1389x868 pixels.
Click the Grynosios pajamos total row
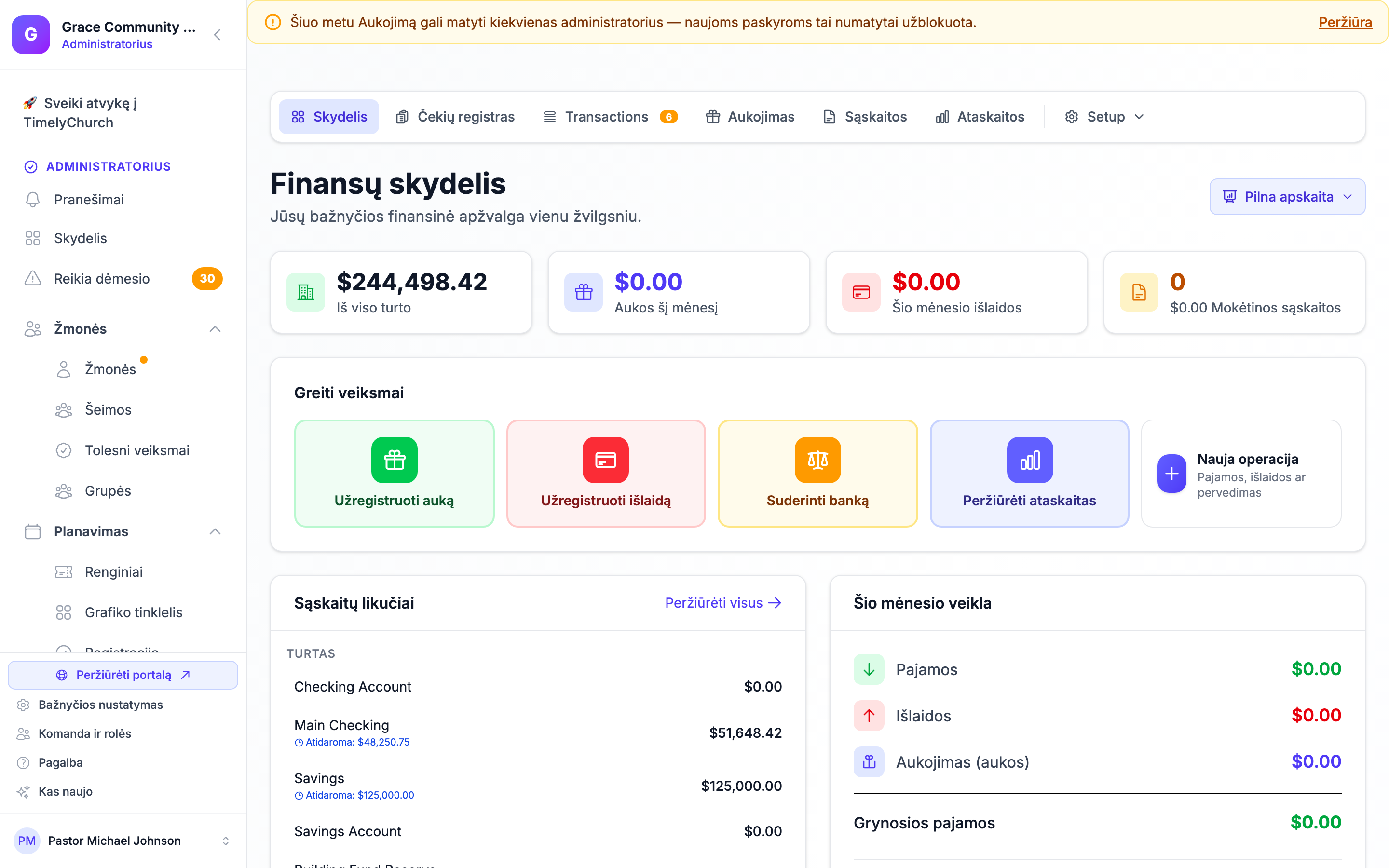point(1097,823)
